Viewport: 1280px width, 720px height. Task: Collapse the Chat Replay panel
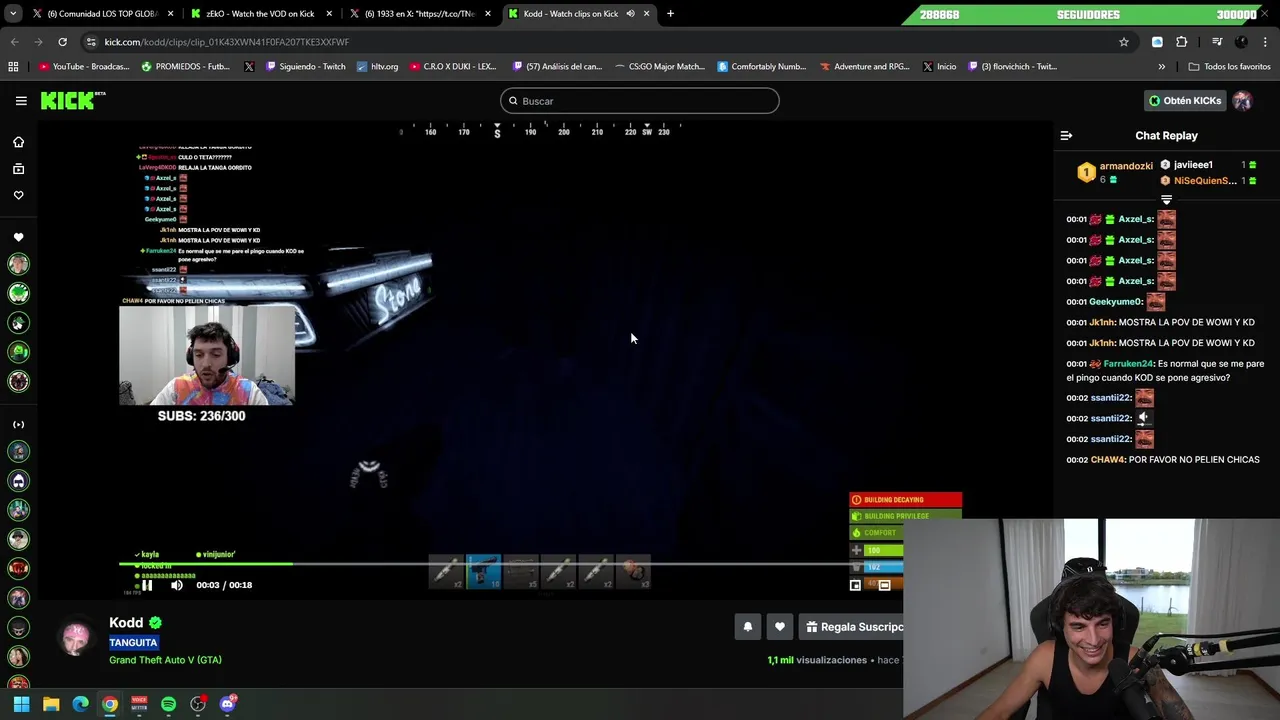tap(1066, 135)
